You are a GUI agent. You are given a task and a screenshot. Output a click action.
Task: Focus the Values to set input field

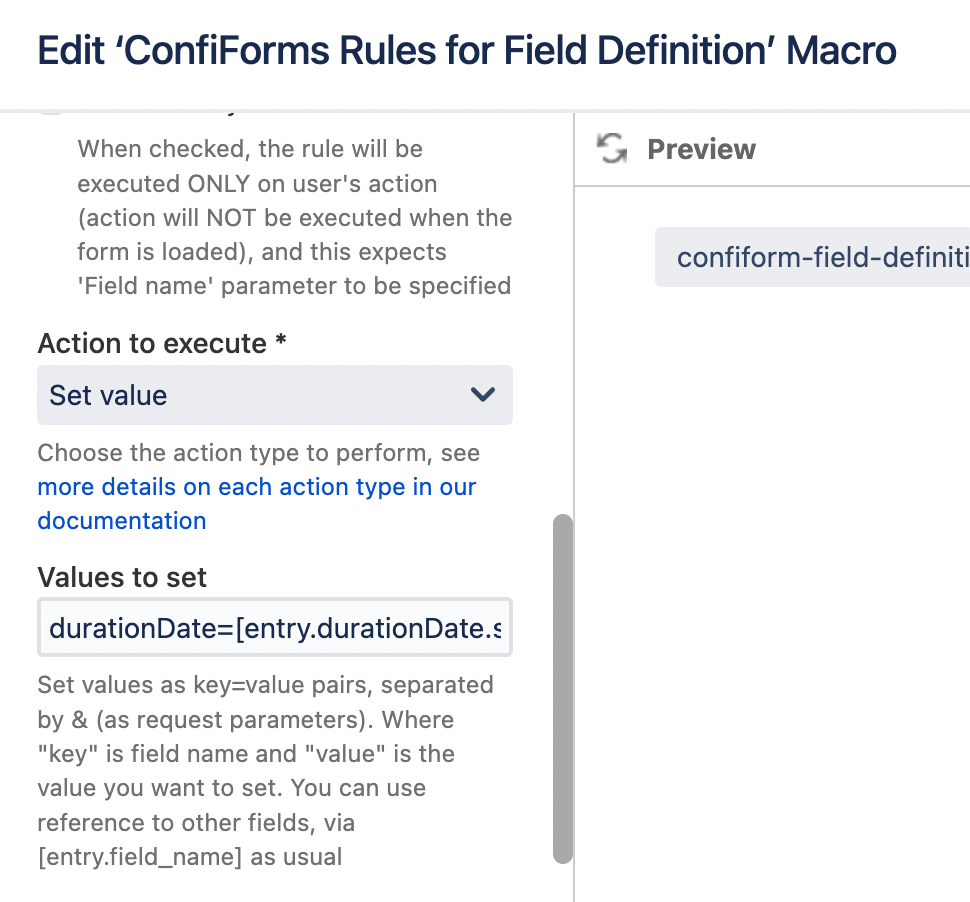274,628
